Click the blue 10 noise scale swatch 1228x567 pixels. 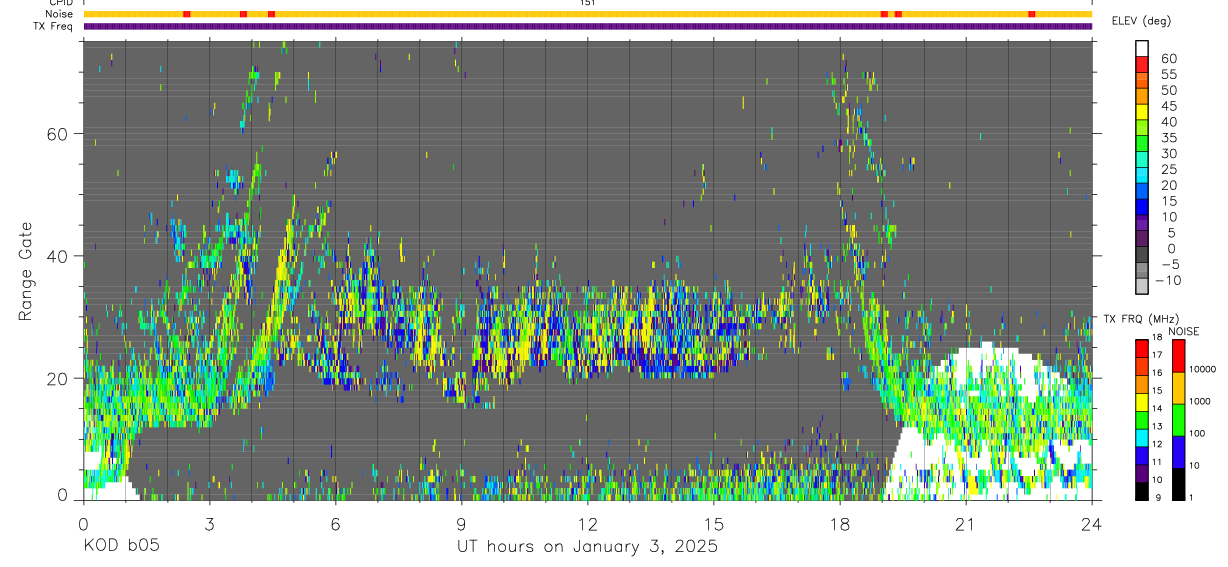point(1176,452)
